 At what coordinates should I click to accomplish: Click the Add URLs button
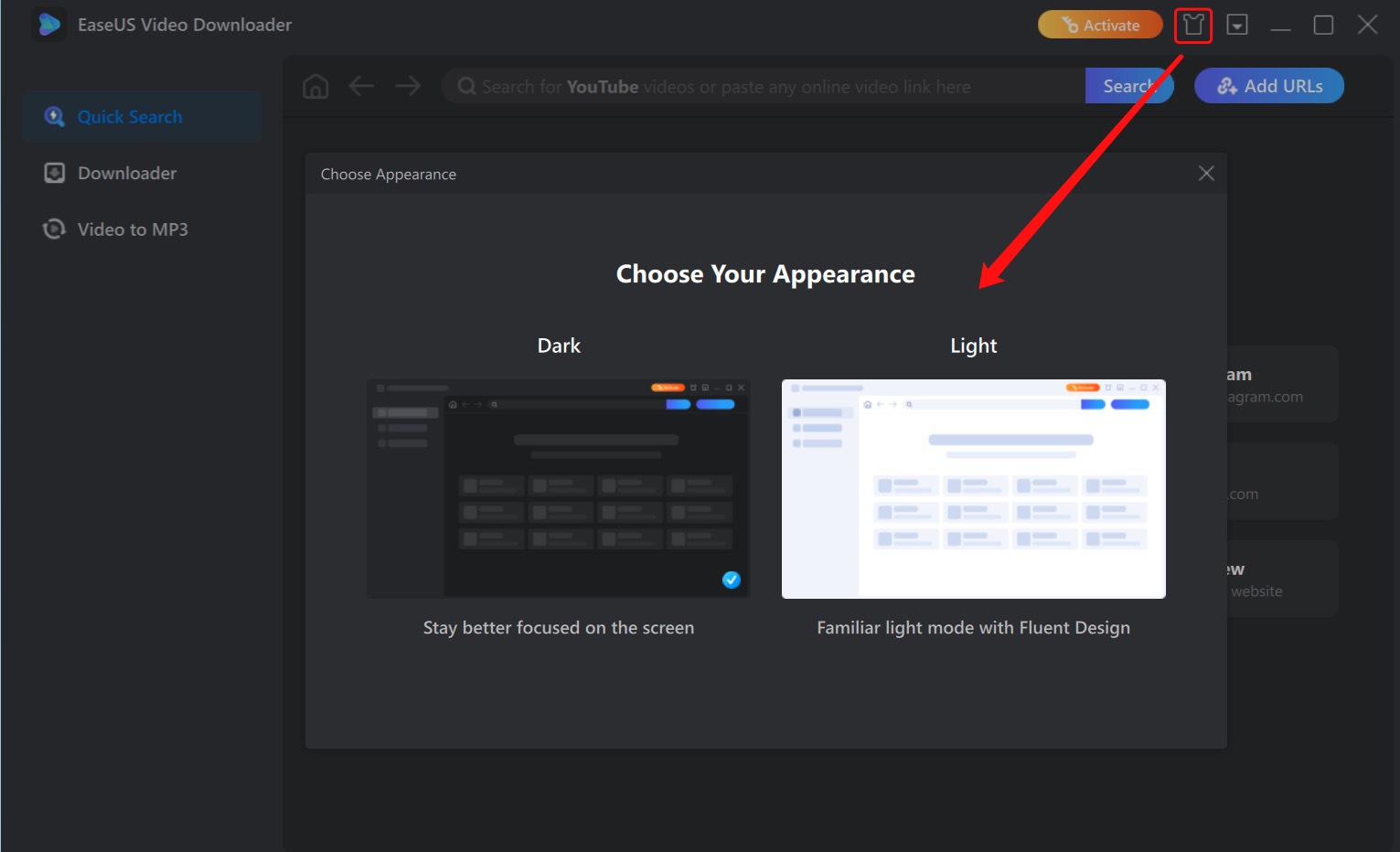[x=1269, y=86]
